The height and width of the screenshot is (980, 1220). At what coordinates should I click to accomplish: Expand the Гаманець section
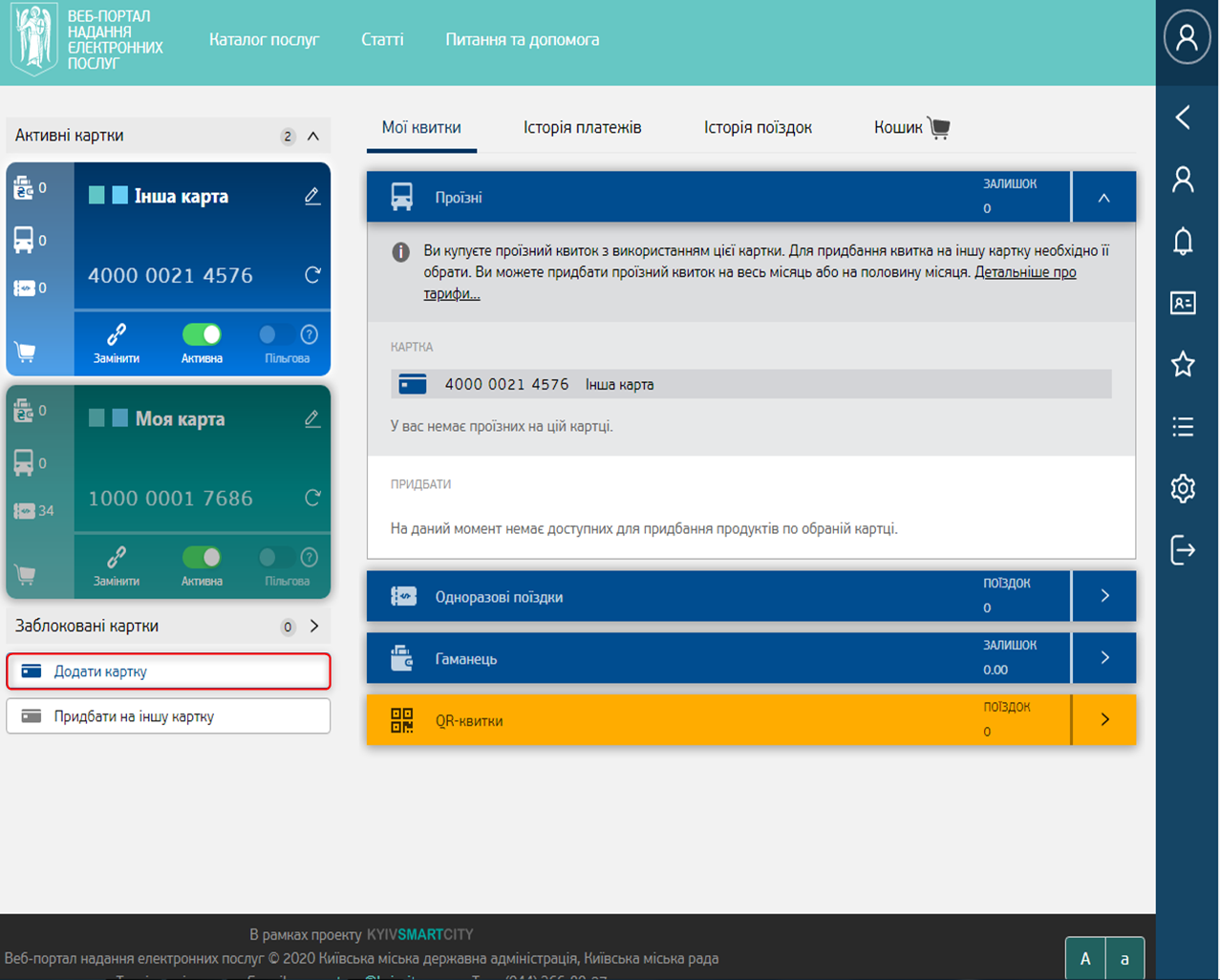coord(1104,658)
